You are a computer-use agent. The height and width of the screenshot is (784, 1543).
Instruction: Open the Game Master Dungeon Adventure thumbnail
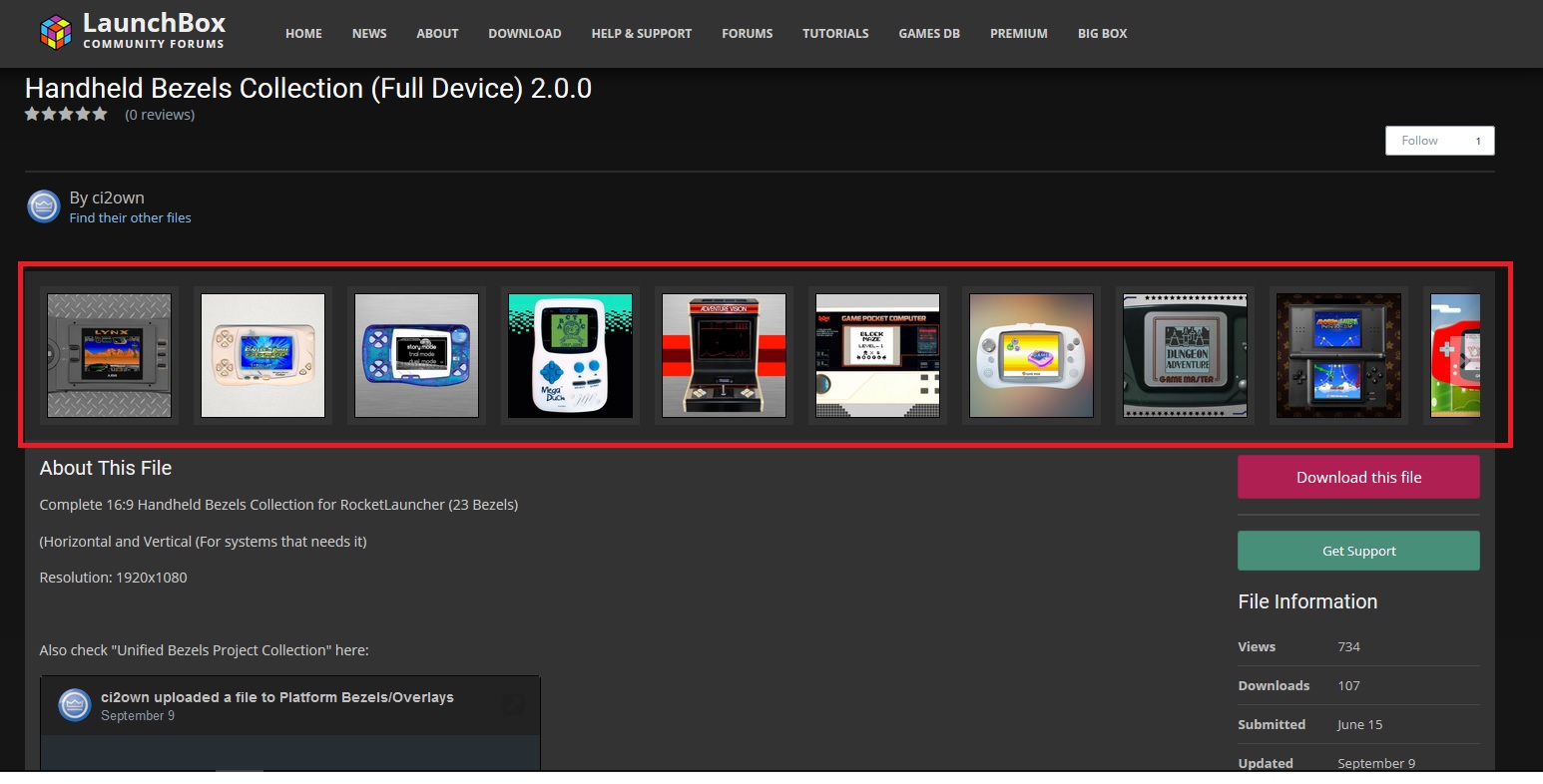pos(1185,355)
